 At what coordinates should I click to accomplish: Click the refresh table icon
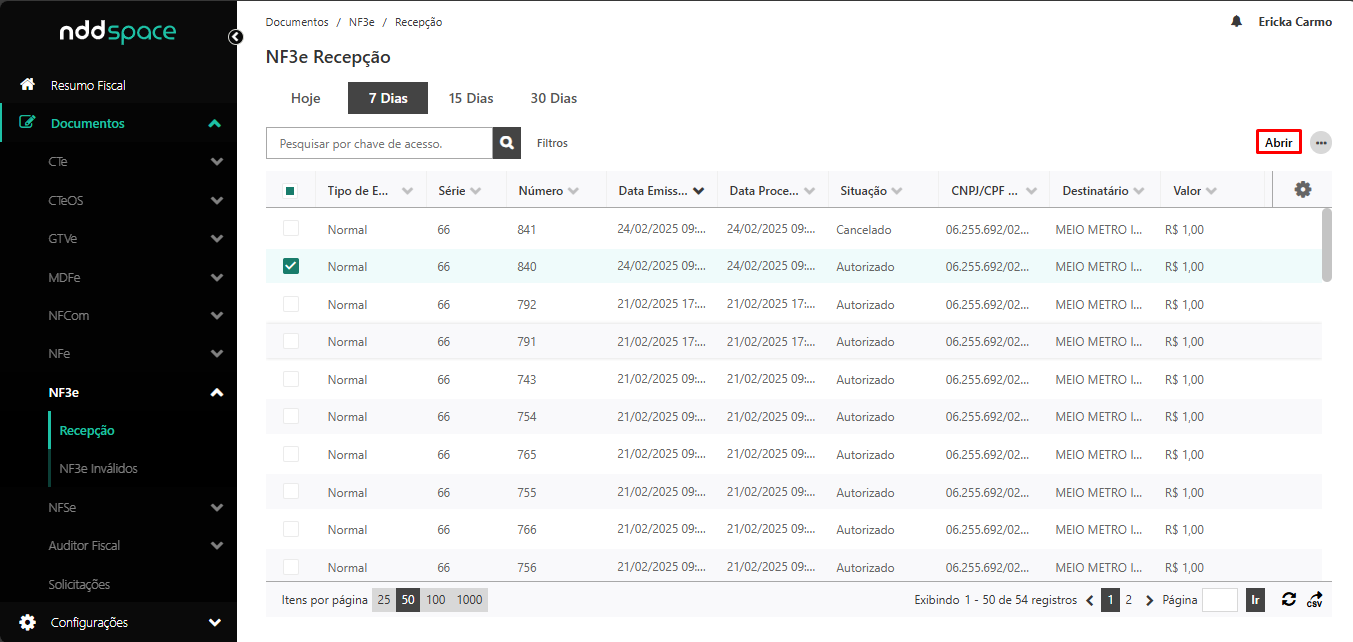click(x=1289, y=600)
